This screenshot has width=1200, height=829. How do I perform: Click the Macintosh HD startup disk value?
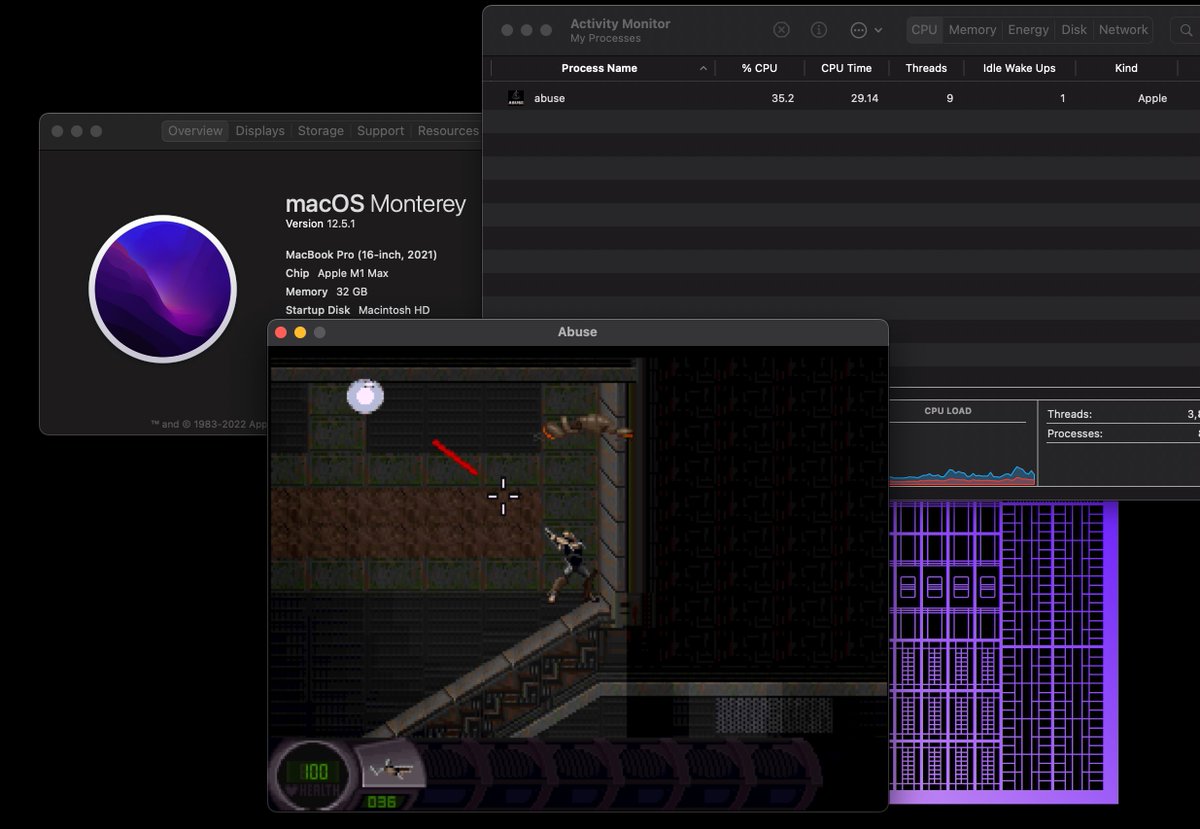394,310
